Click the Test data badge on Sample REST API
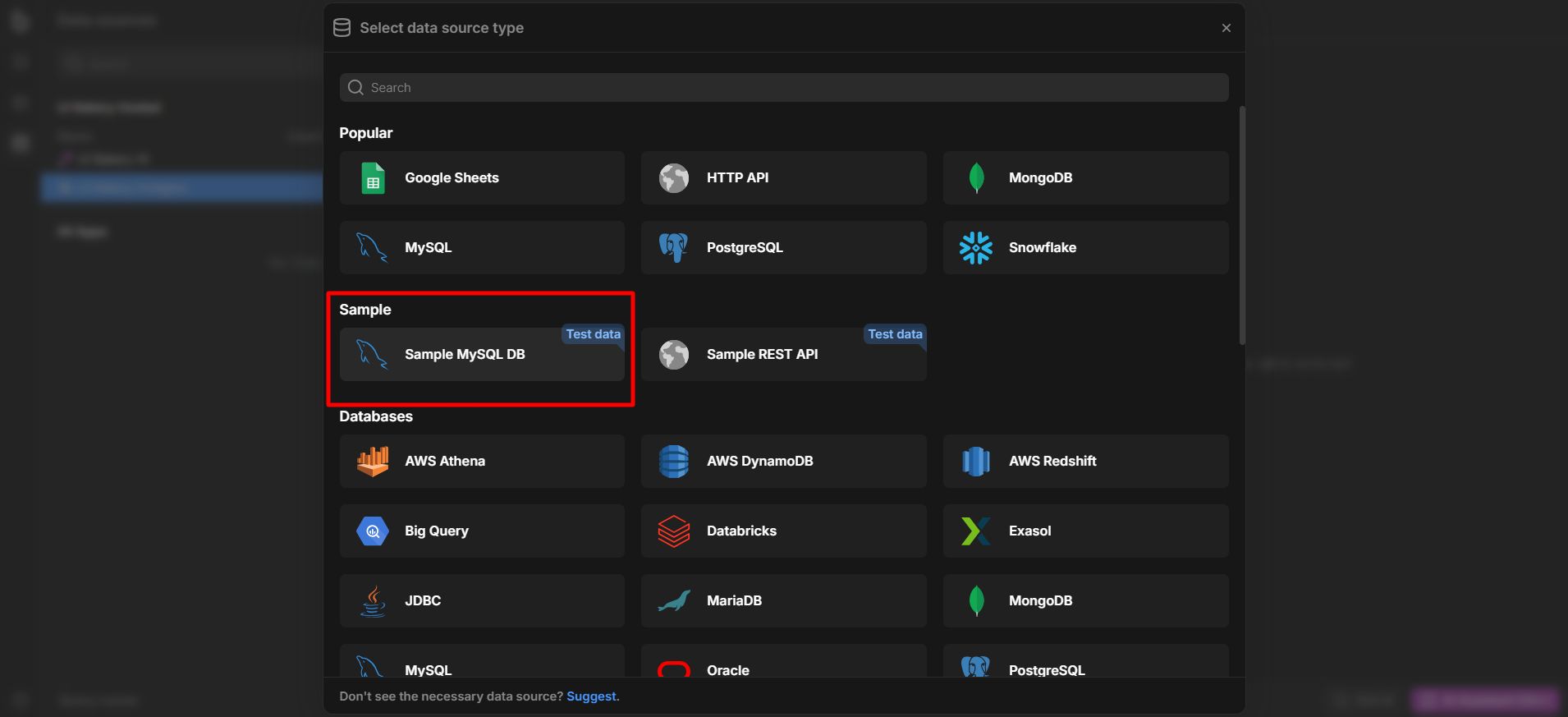Screen dimensions: 1568x717 click(x=895, y=334)
